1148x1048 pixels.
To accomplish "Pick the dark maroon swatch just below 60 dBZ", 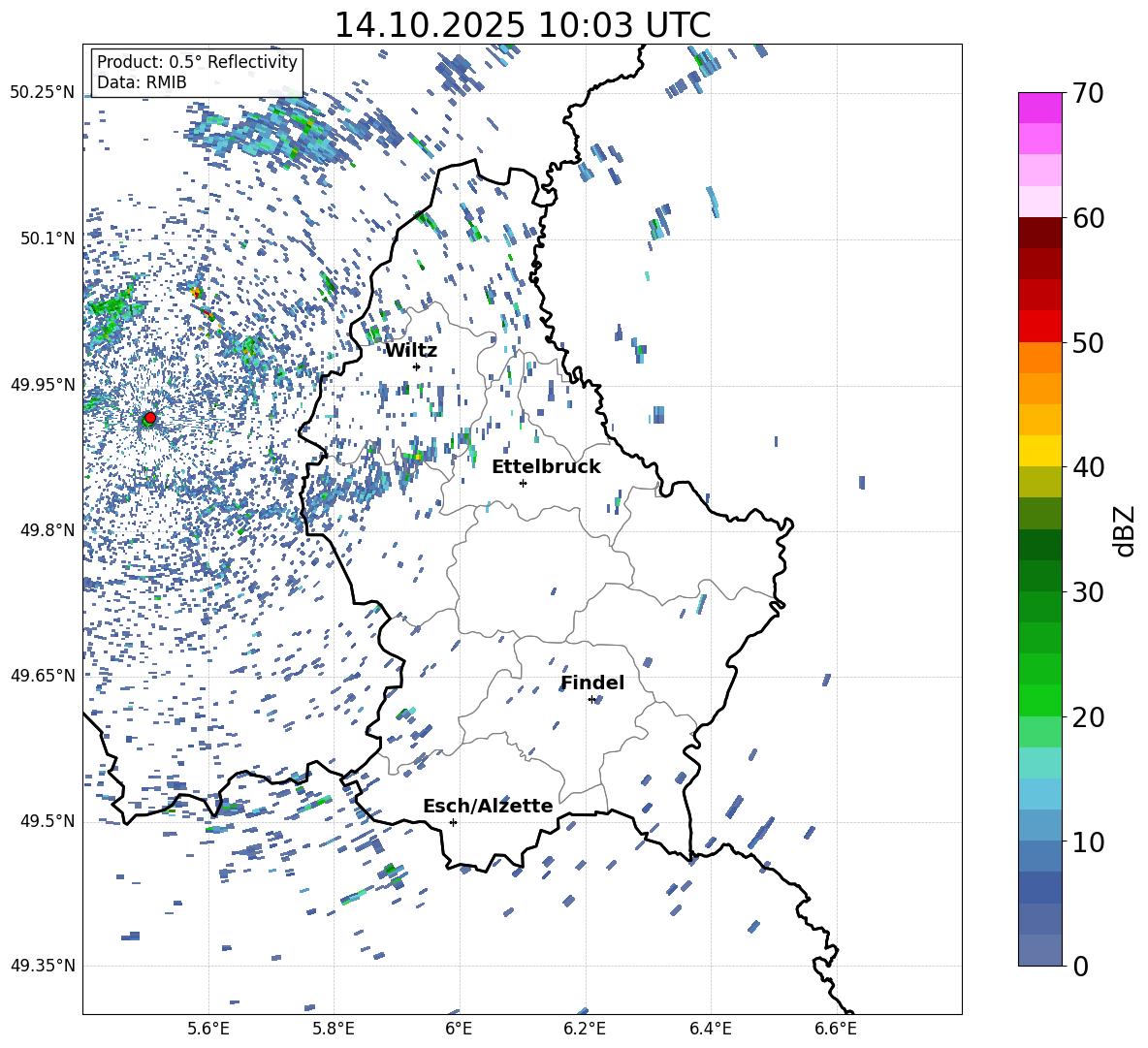I will pyautogui.click(x=1039, y=233).
